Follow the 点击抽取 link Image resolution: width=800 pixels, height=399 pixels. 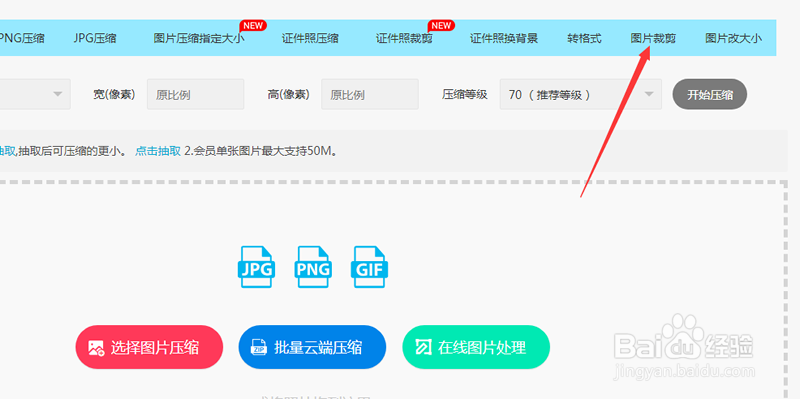click(158, 151)
